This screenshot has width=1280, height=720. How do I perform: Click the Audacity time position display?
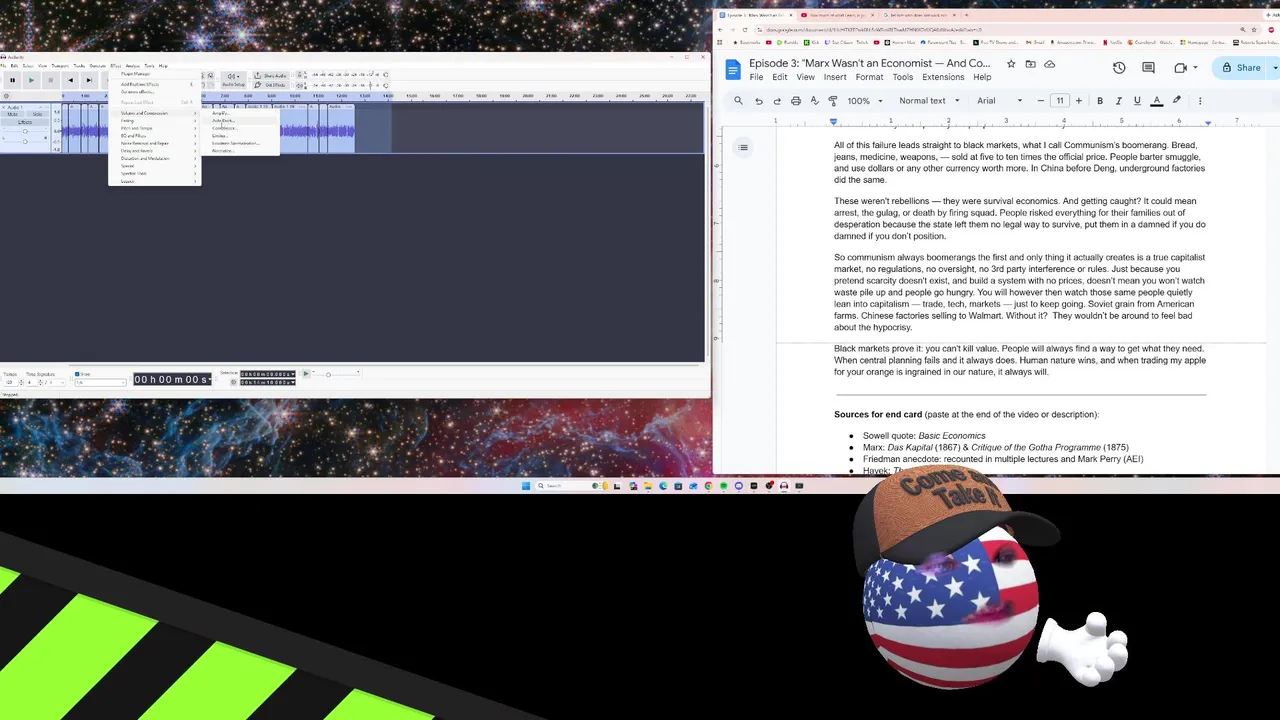pos(172,380)
